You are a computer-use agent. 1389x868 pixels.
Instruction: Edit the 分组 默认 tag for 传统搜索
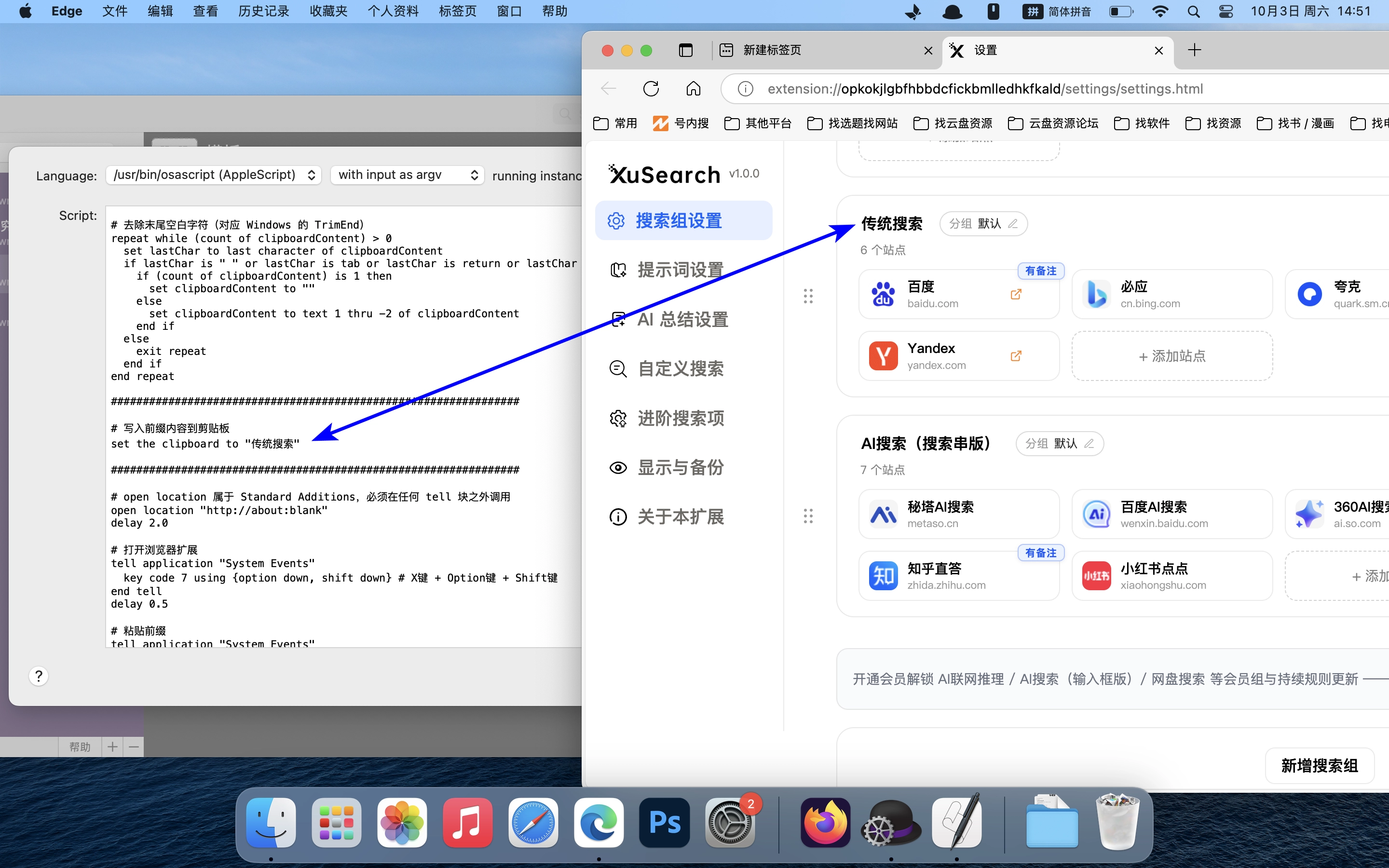[x=983, y=223]
